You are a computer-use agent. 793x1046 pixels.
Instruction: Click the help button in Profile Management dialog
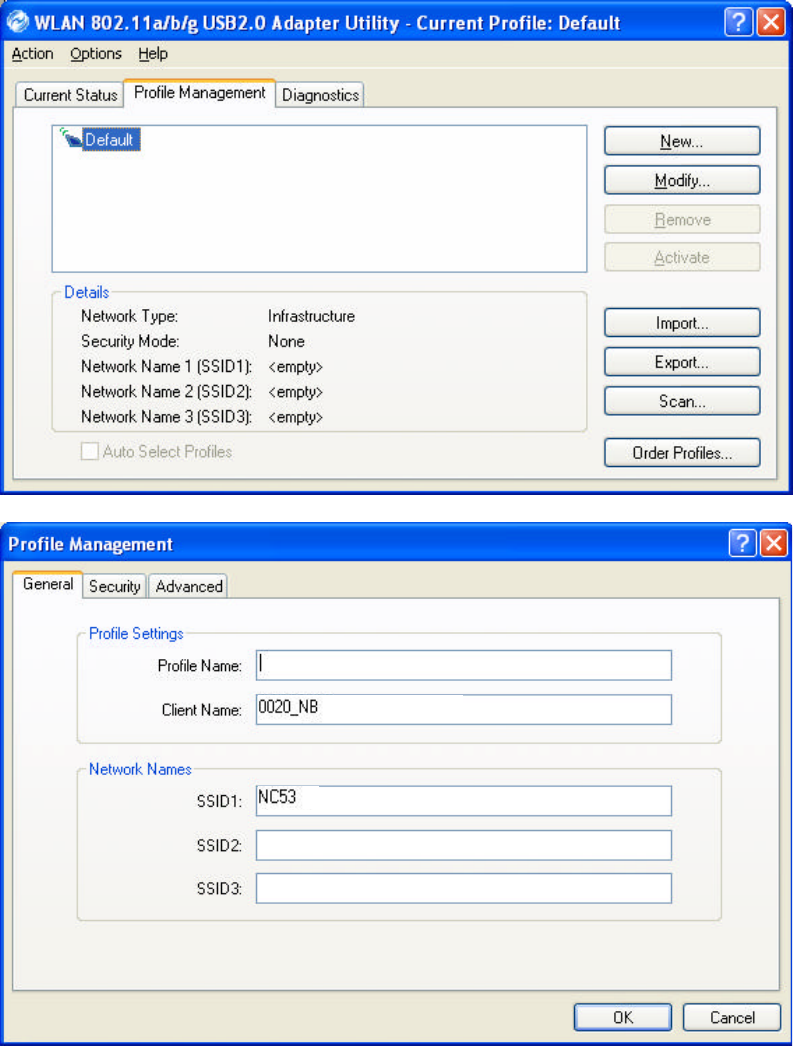(742, 543)
